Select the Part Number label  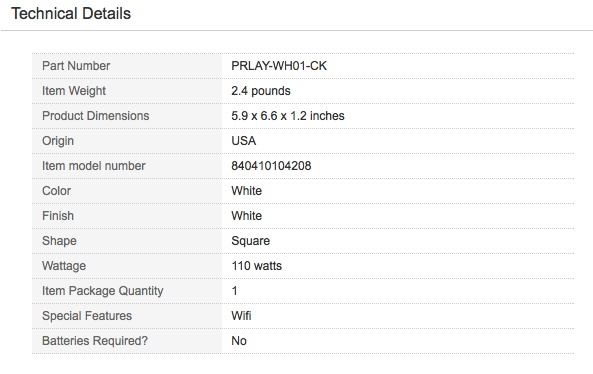(x=76, y=66)
